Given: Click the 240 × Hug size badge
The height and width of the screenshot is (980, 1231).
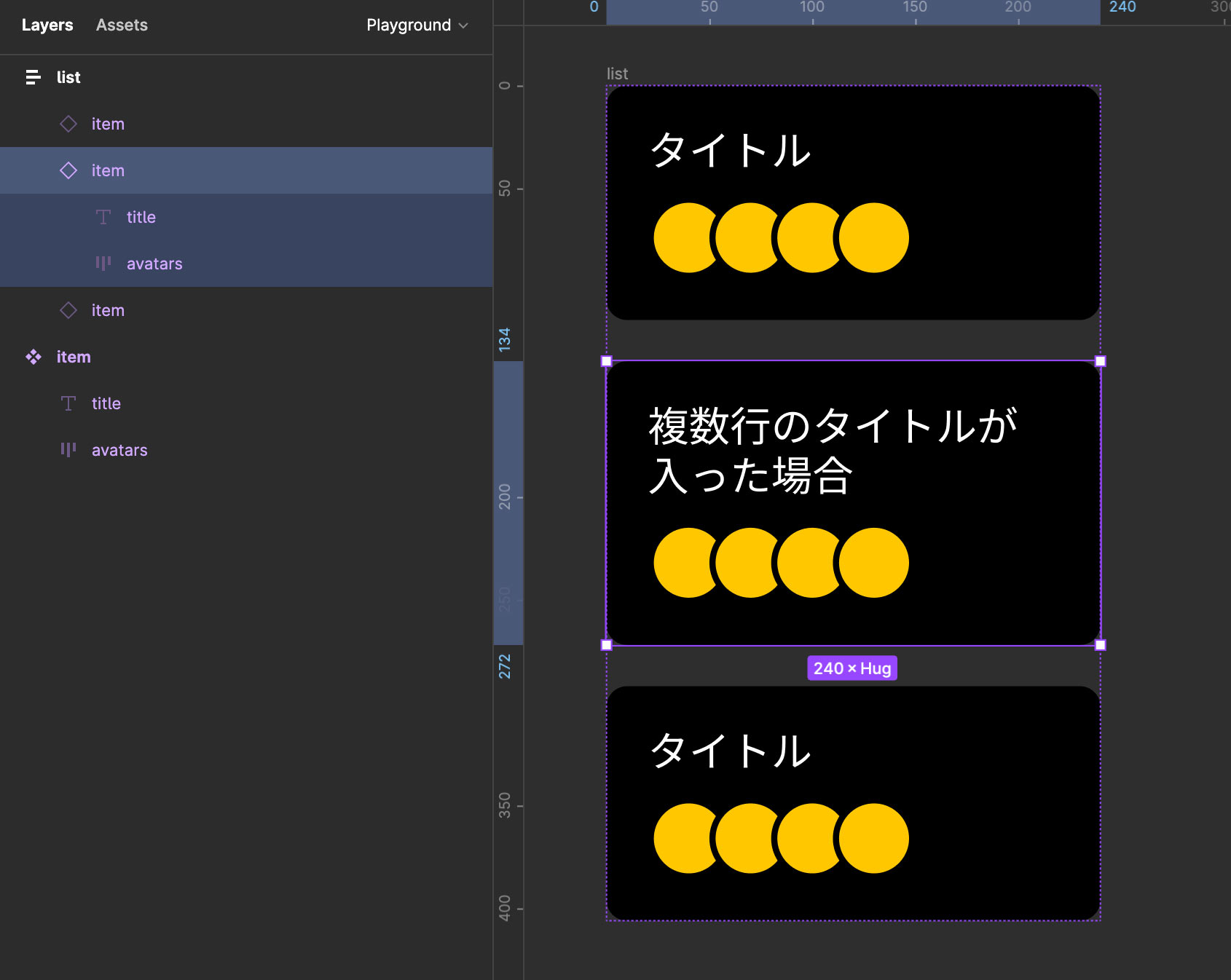Looking at the screenshot, I should point(852,668).
